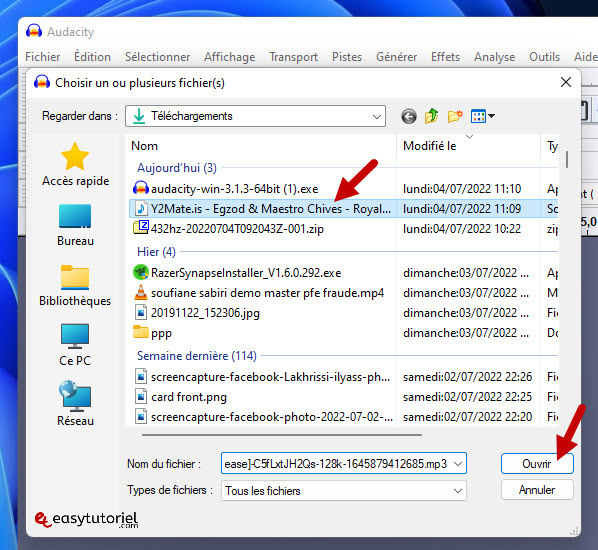Image resolution: width=598 pixels, height=550 pixels.
Task: Click the ppp folder icon
Action: click(140, 332)
